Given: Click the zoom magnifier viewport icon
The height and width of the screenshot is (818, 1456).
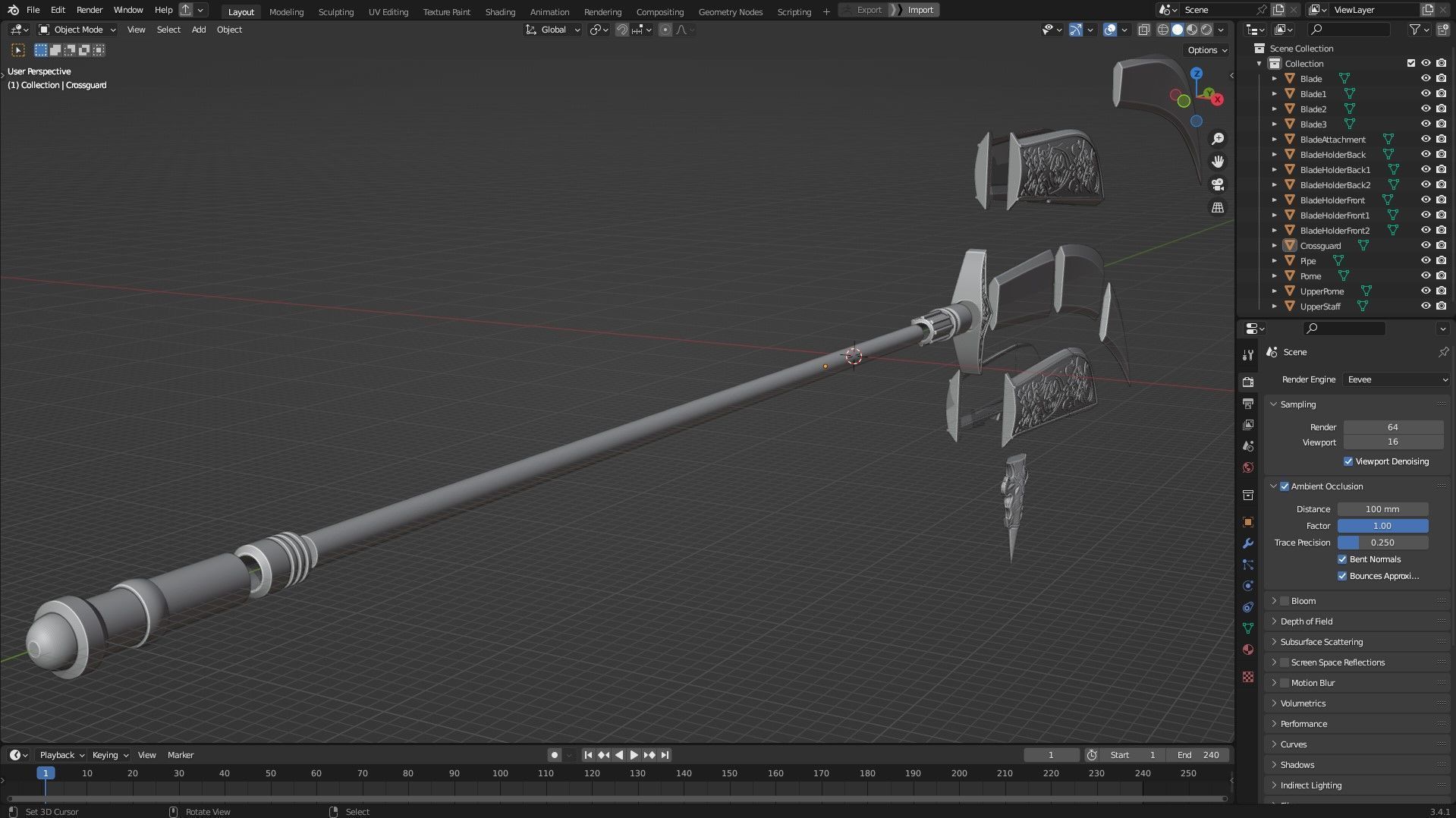Looking at the screenshot, I should 1218,139.
